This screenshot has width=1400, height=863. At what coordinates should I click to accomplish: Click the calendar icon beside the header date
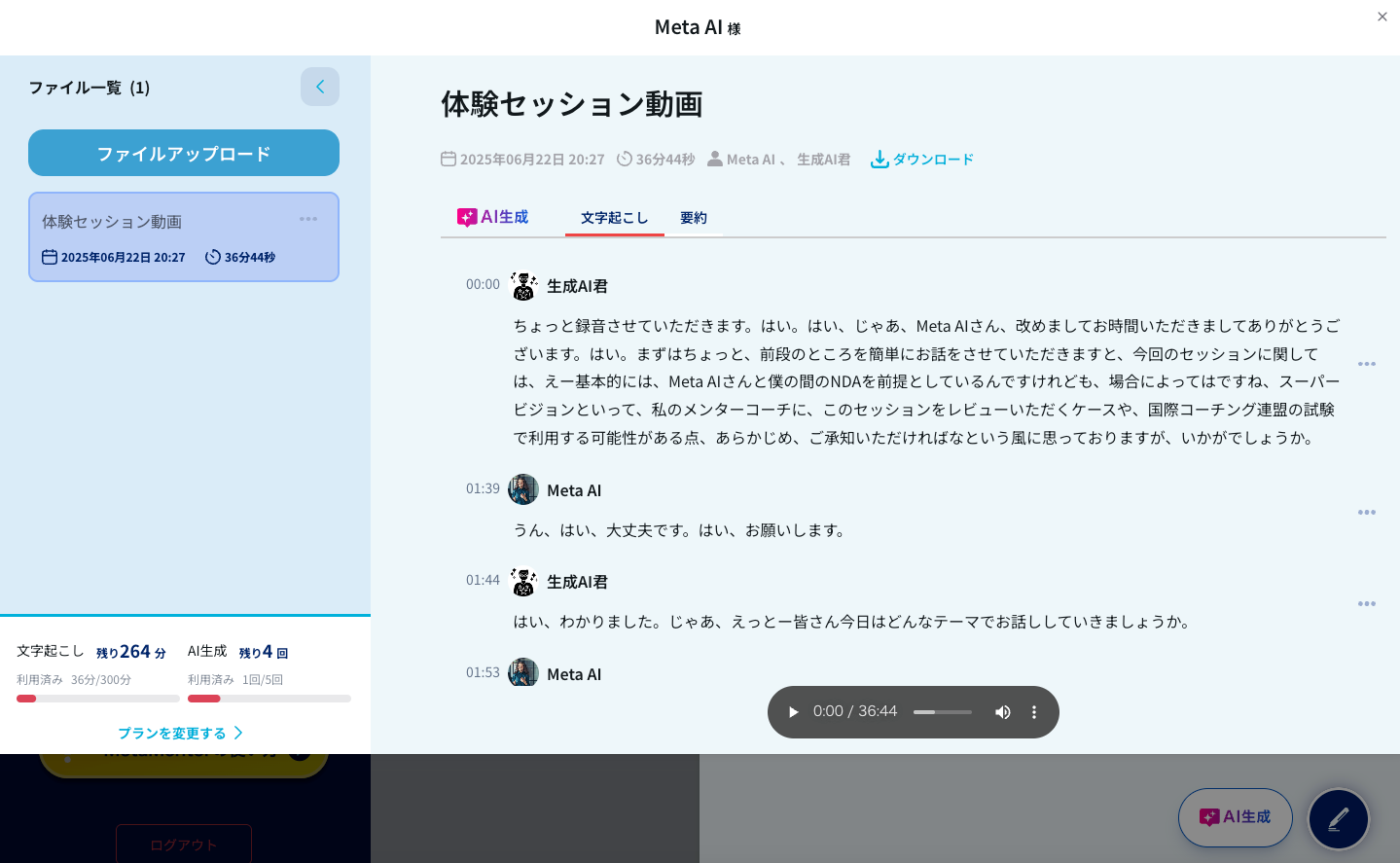tap(449, 159)
